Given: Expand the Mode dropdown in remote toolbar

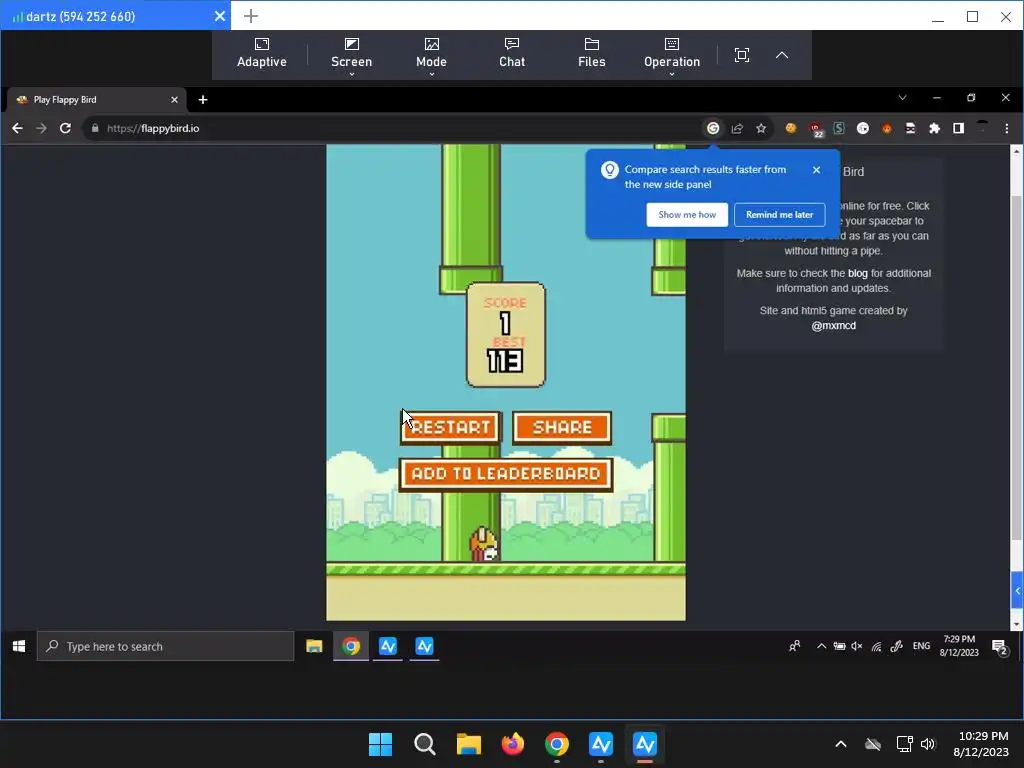Looking at the screenshot, I should (x=431, y=55).
